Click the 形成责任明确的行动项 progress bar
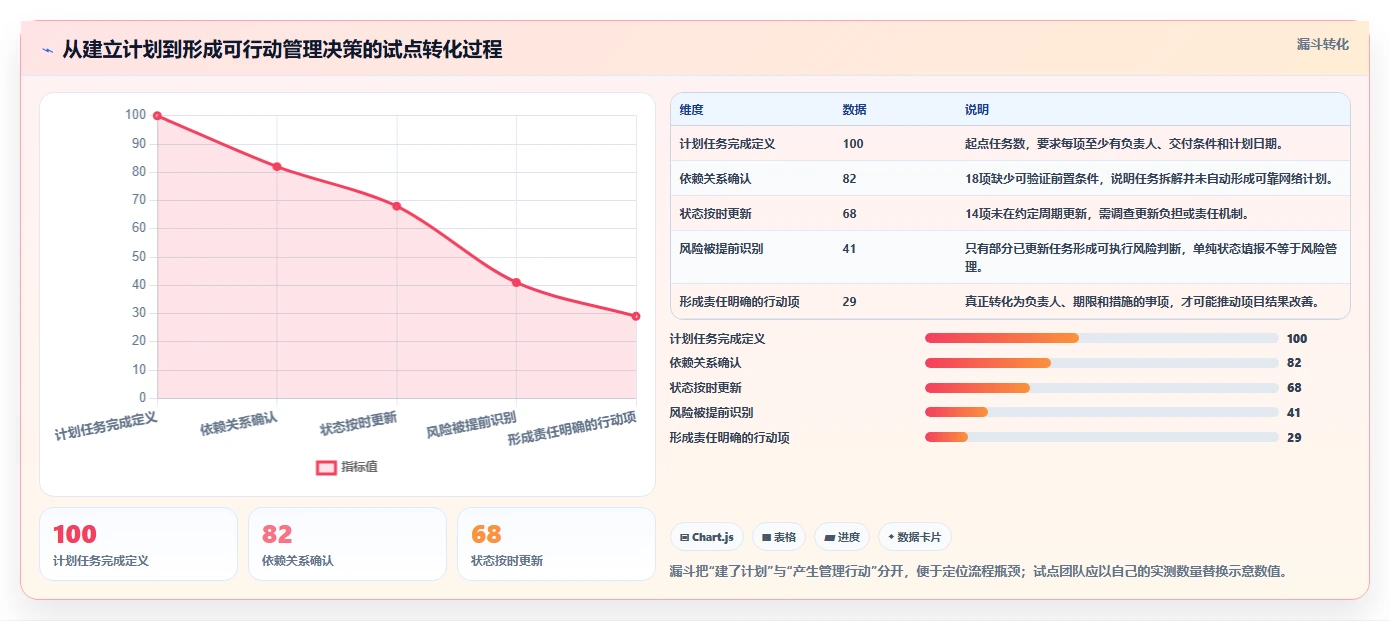Image resolution: width=1390 pixels, height=621 pixels. coord(1102,437)
